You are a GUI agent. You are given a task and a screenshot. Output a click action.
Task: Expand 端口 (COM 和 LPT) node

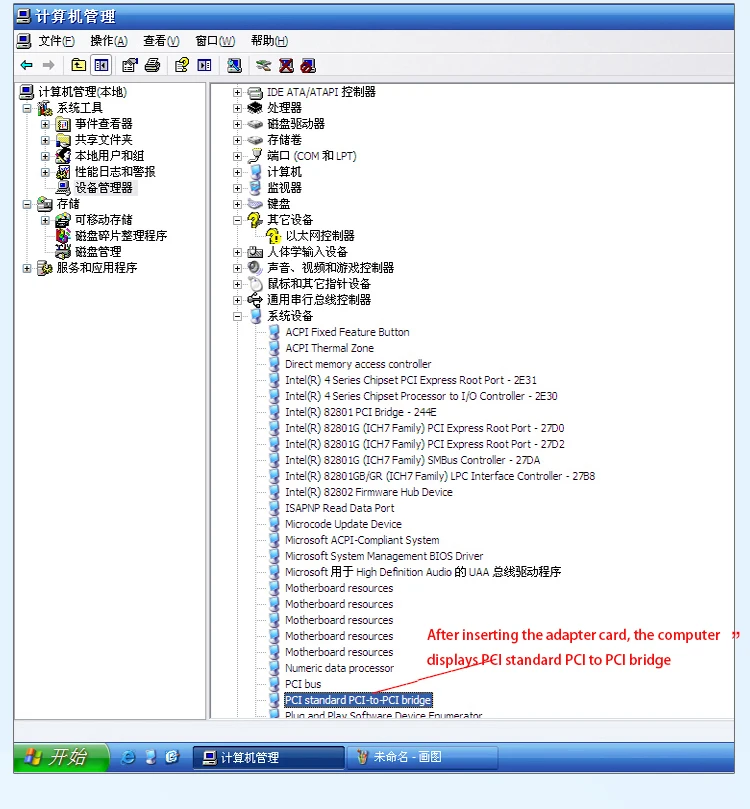point(237,156)
